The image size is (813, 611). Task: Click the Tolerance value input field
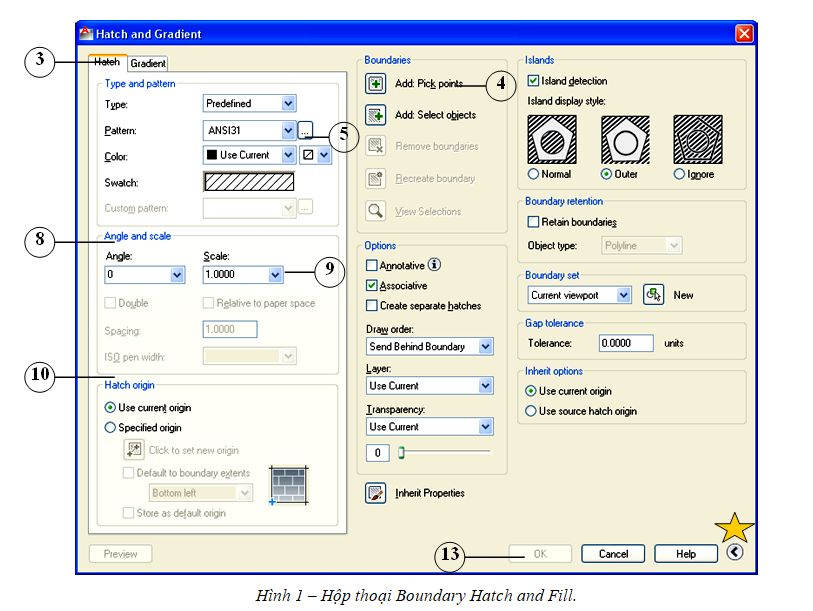click(x=626, y=343)
